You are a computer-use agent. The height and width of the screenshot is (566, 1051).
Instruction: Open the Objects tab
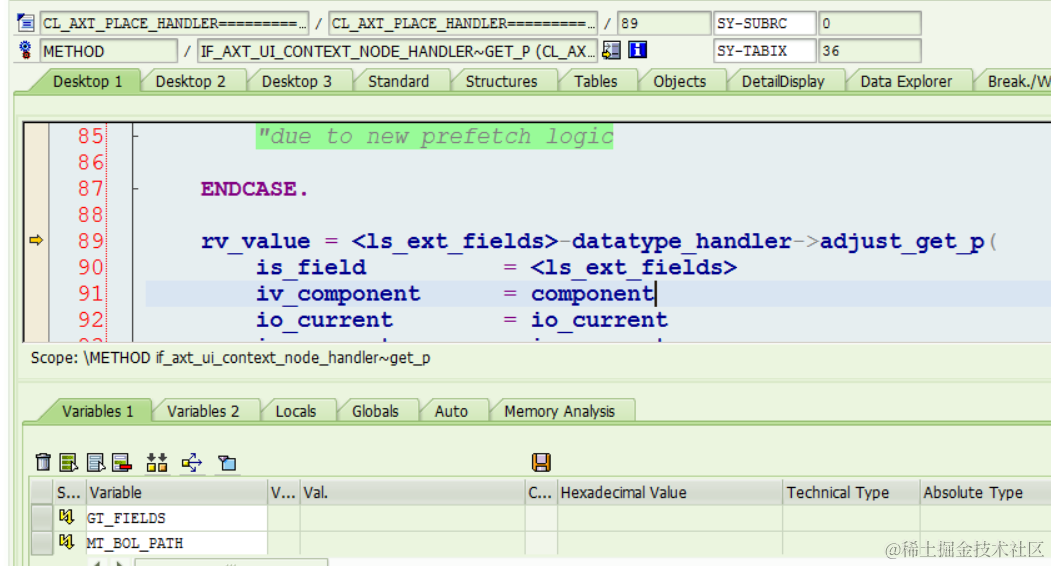click(x=680, y=81)
